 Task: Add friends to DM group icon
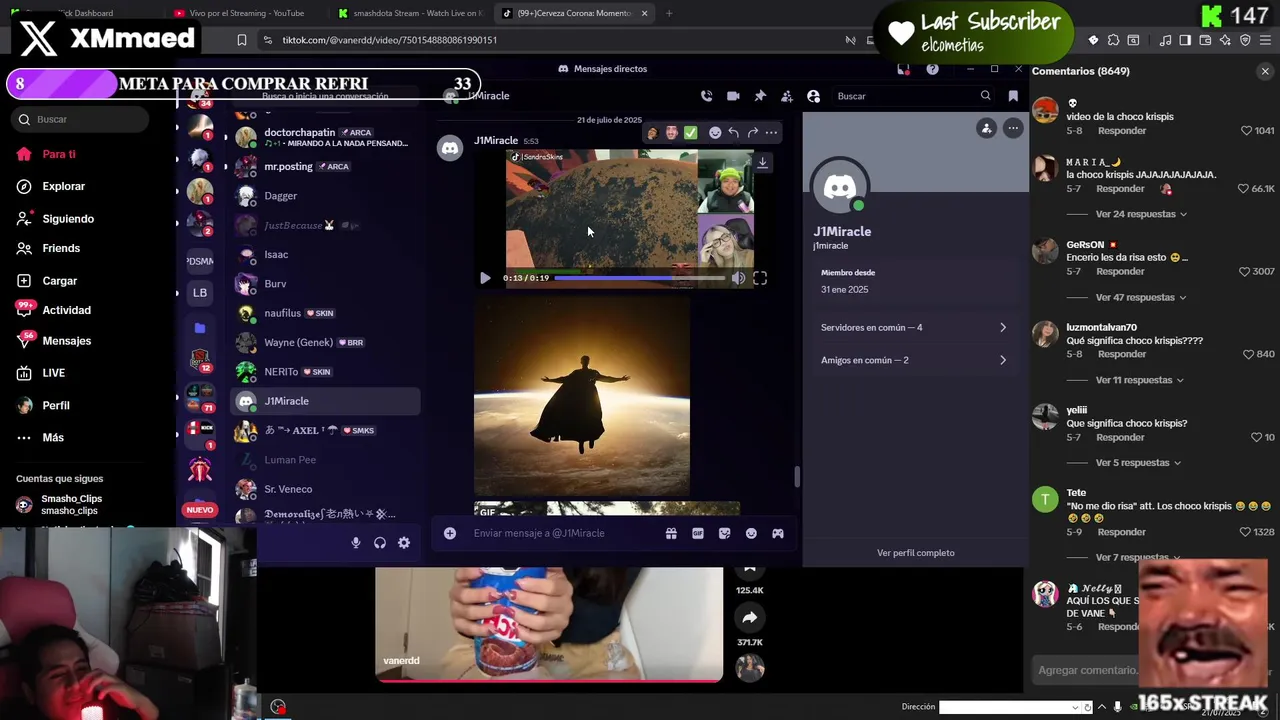coord(787,96)
